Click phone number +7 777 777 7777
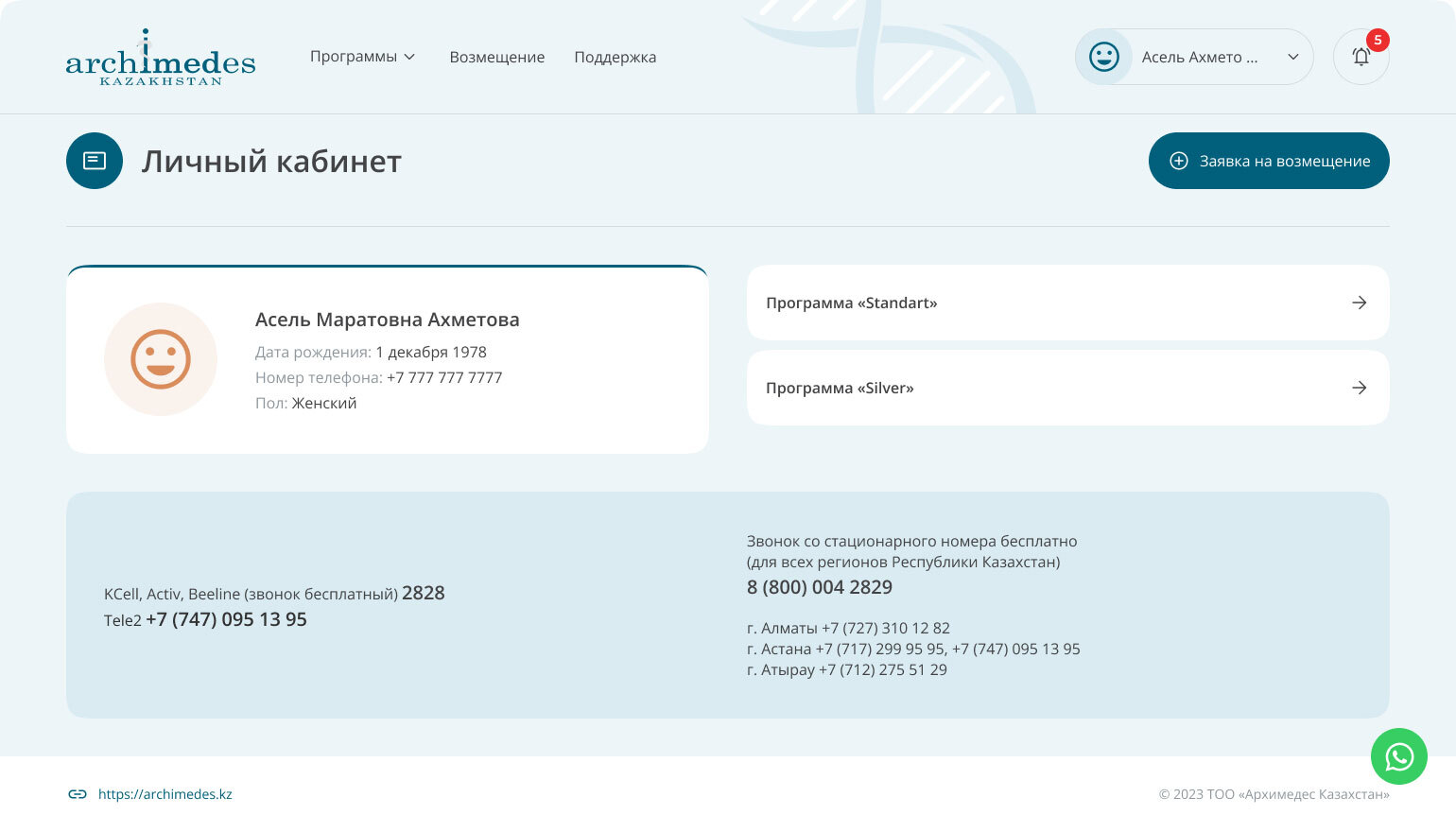This screenshot has height=832, width=1456. tap(444, 377)
